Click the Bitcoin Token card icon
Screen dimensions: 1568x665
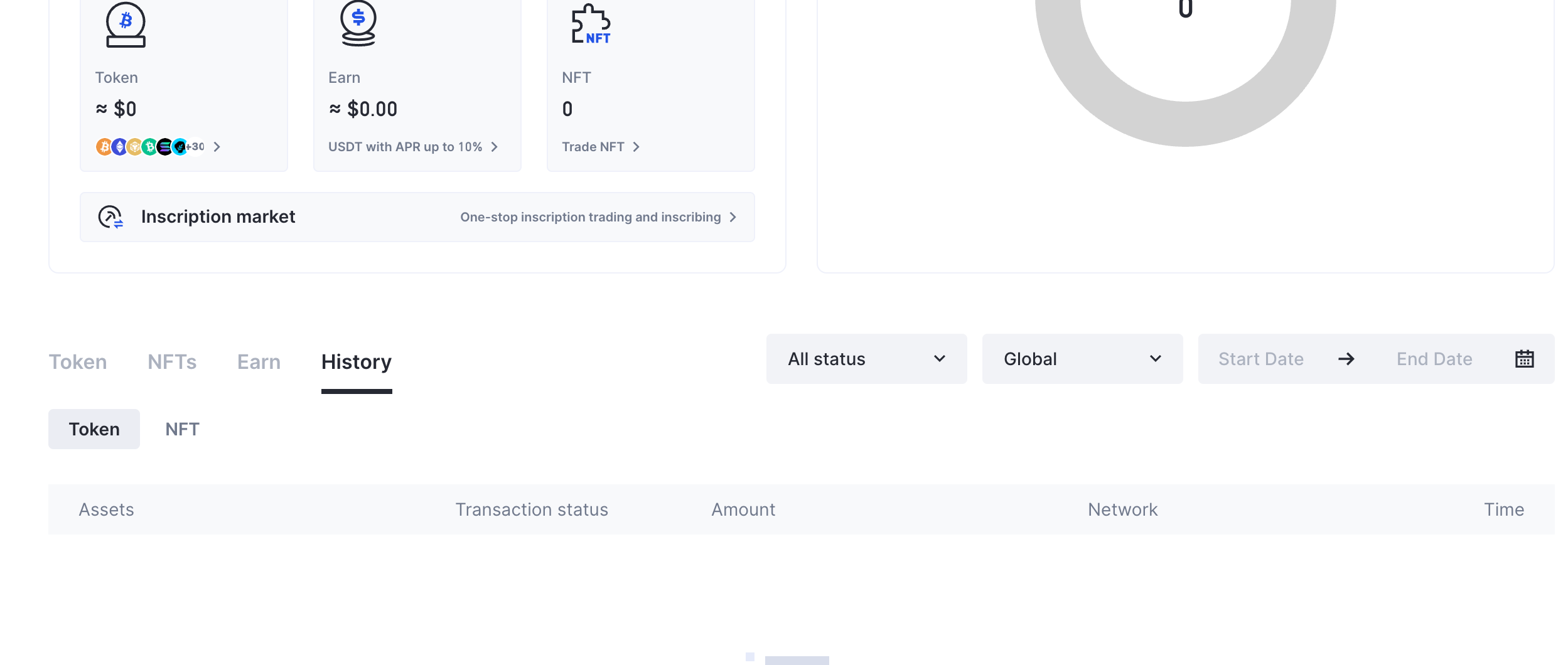[126, 24]
